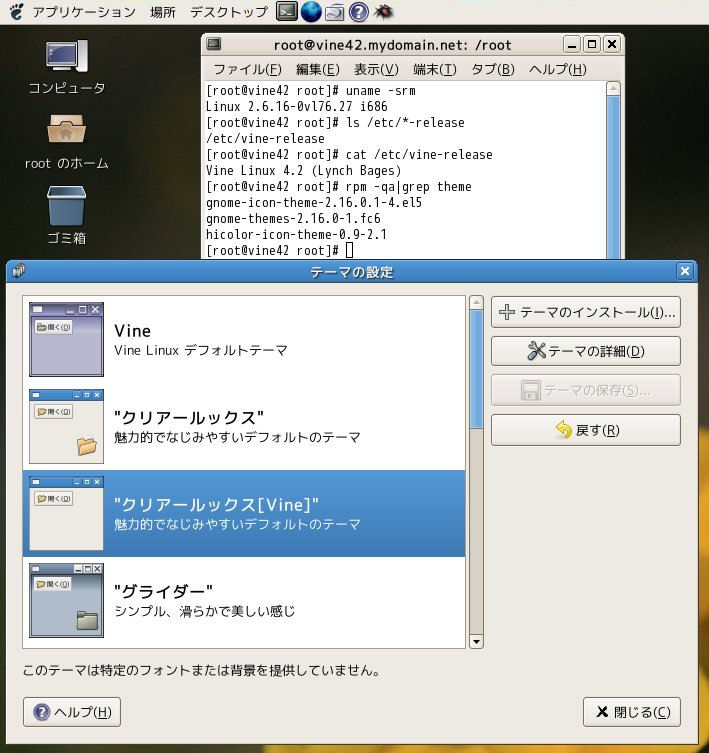Click 閉じる(C) button in theme dialog
709x753 pixels.
pyautogui.click(x=632, y=712)
